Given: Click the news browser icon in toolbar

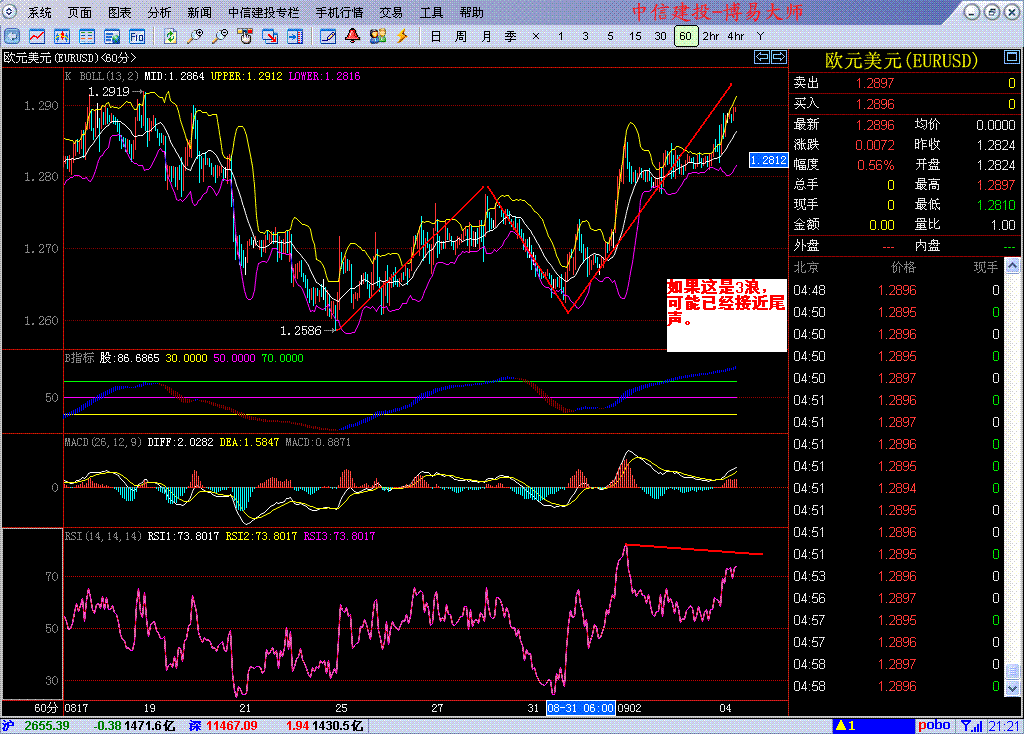Looking at the screenshot, I should tap(112, 37).
